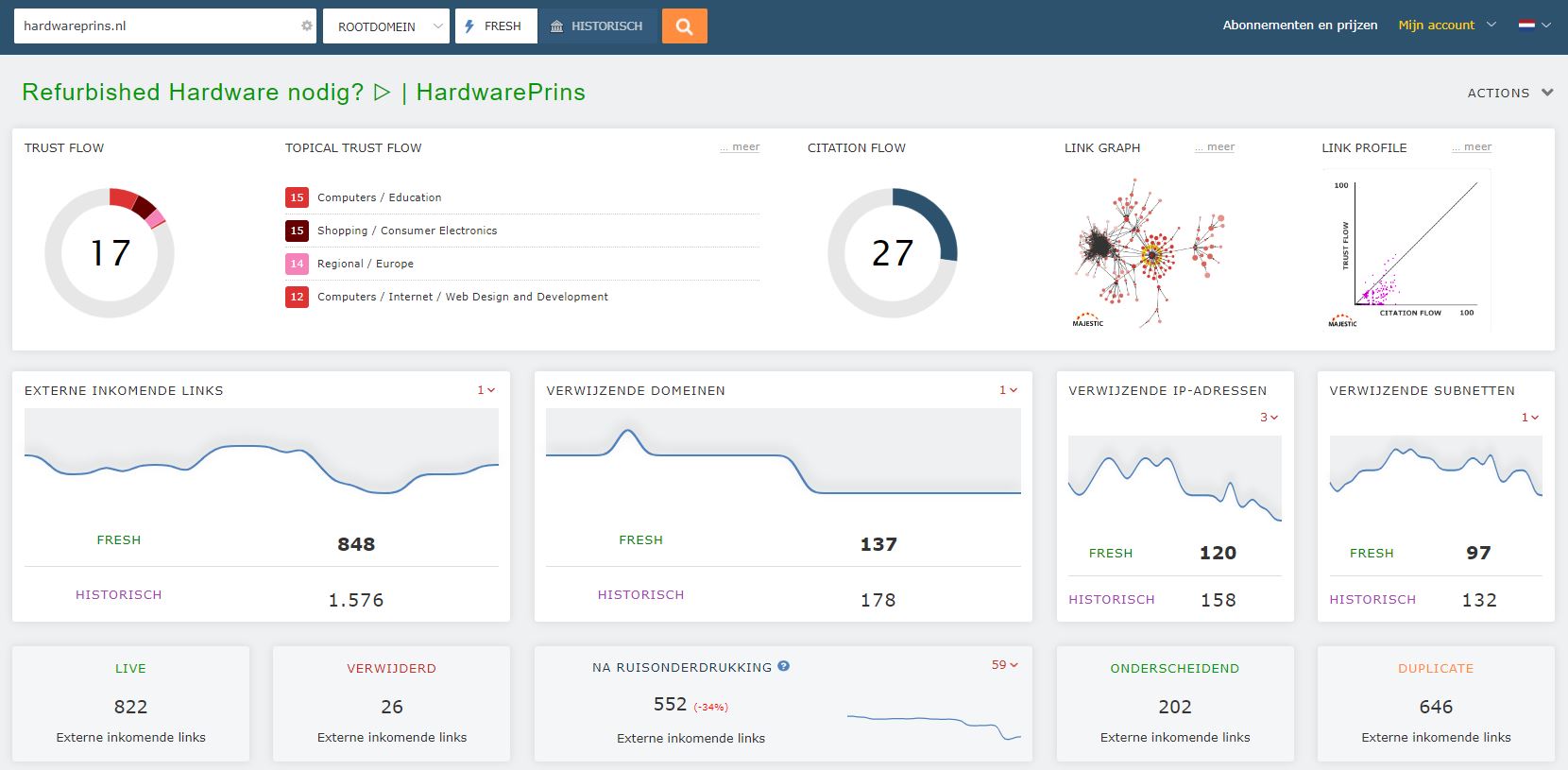Click the red 12 Web Design badge
Screen dimensions: 1568x770
point(297,297)
